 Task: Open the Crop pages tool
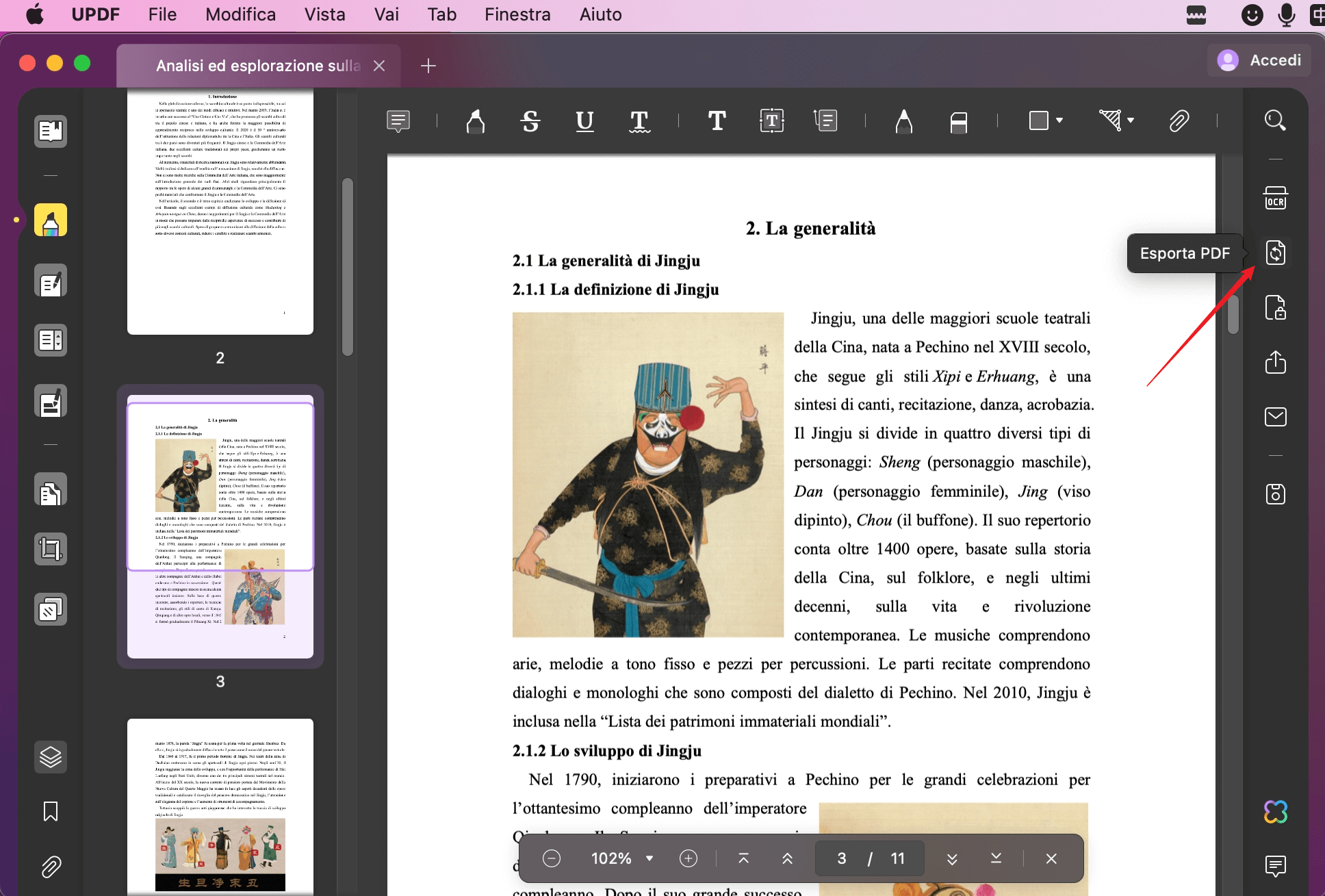[51, 549]
